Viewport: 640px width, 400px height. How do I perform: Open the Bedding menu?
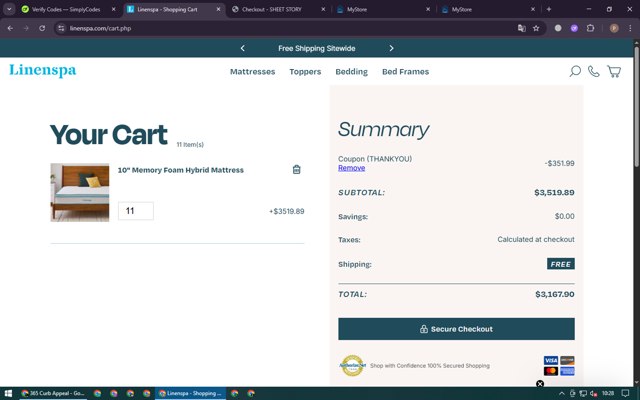pos(351,71)
